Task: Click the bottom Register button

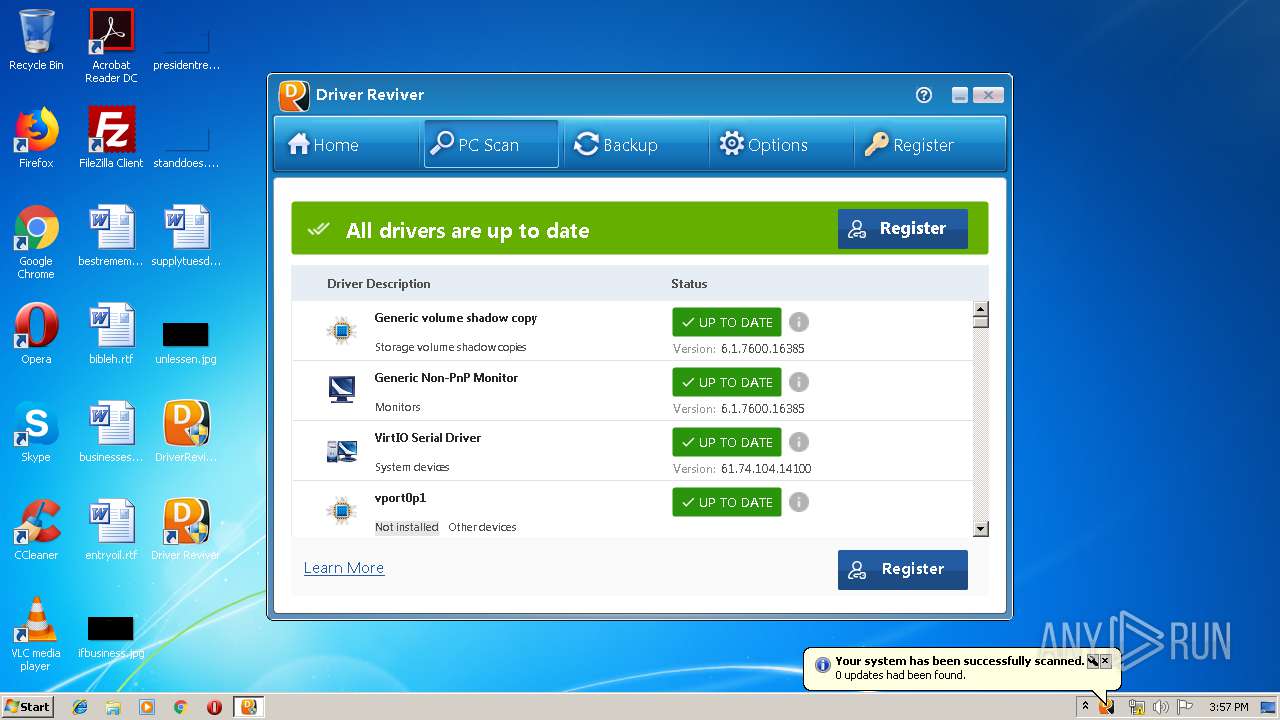Action: coord(903,569)
